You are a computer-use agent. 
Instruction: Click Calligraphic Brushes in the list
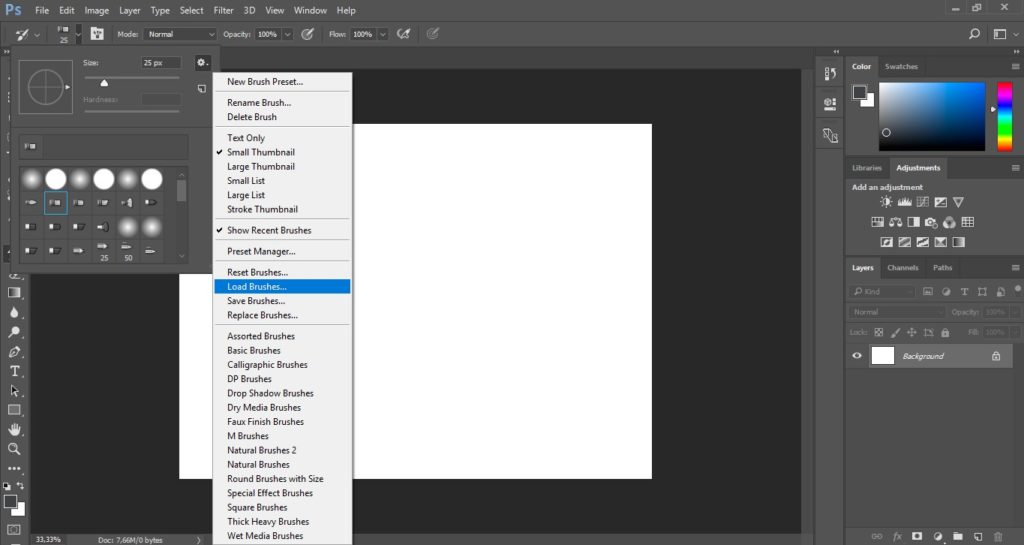coord(267,365)
